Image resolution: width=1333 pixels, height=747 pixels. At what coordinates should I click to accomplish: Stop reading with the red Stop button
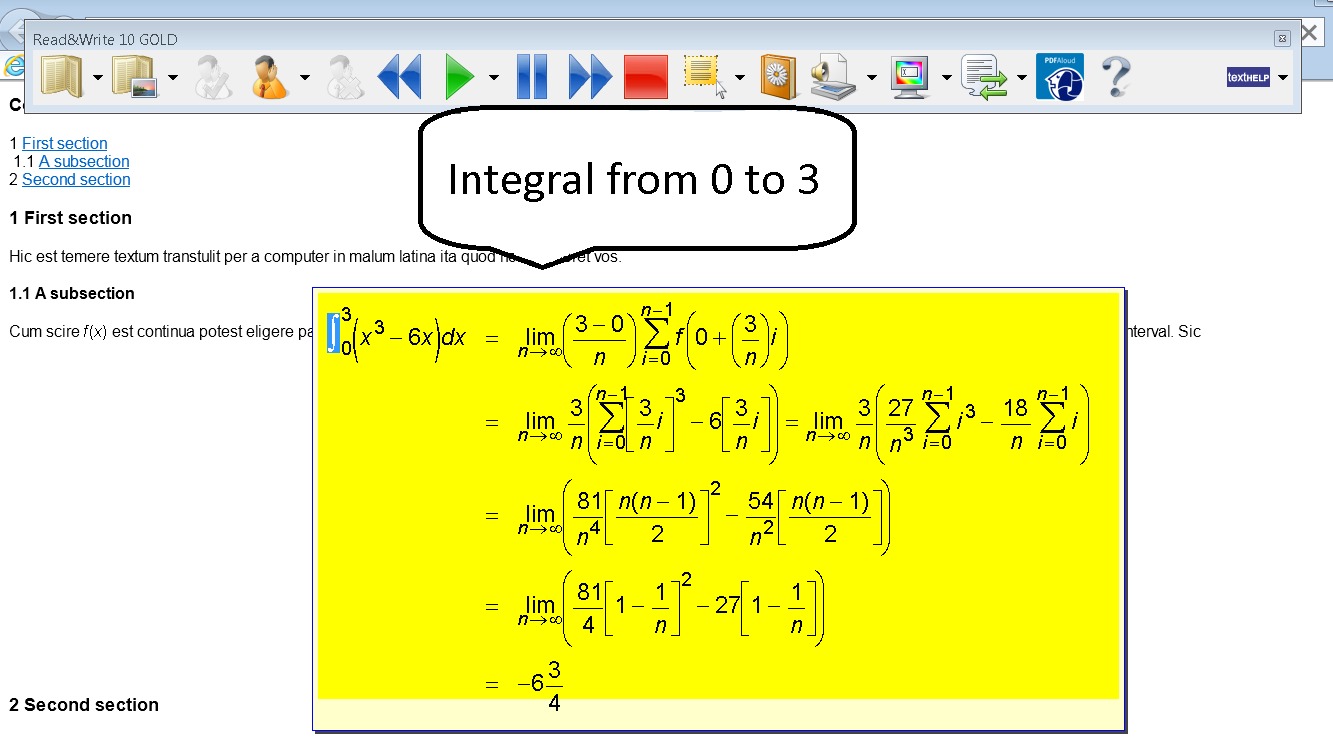tap(646, 77)
